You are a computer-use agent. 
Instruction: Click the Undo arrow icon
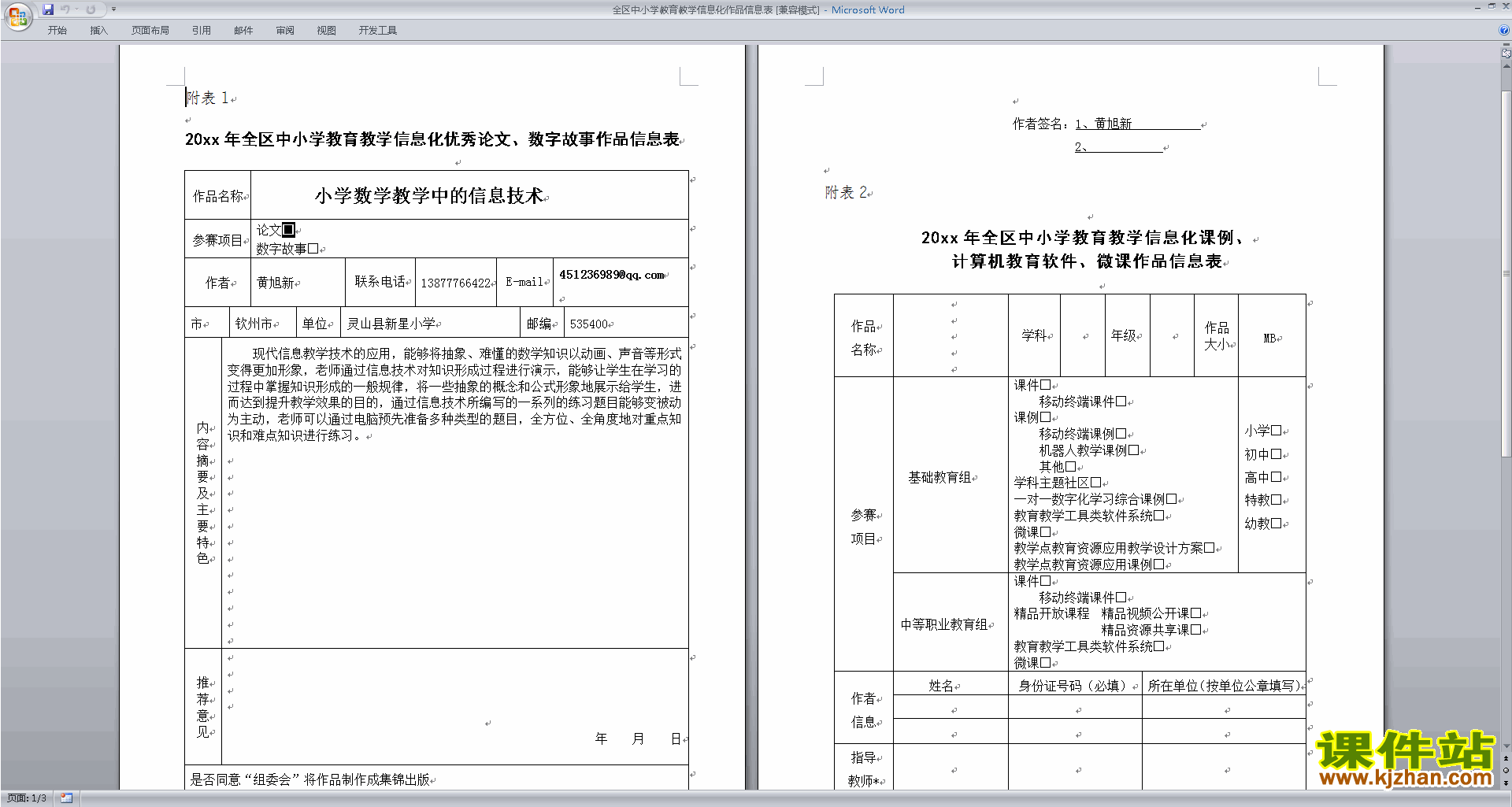65,9
